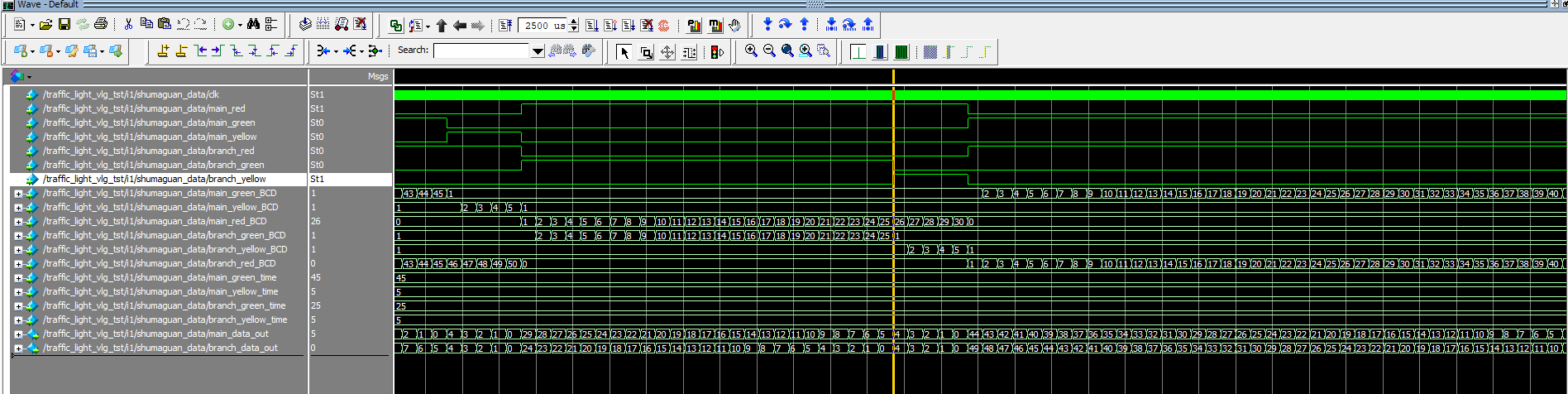Click the Break simulation icon with red X
Screen dimensions: 1568x394
[360, 25]
